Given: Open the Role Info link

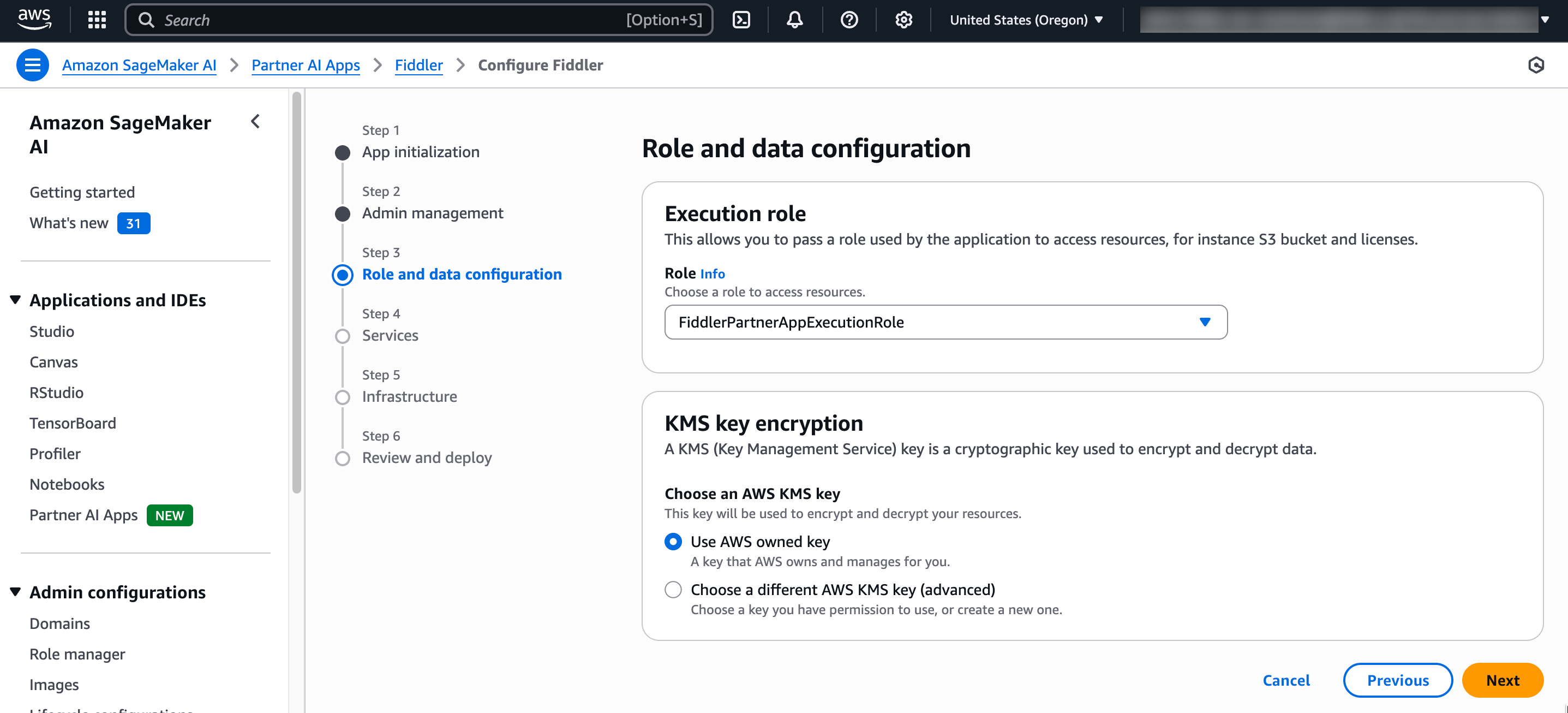Looking at the screenshot, I should coord(713,274).
